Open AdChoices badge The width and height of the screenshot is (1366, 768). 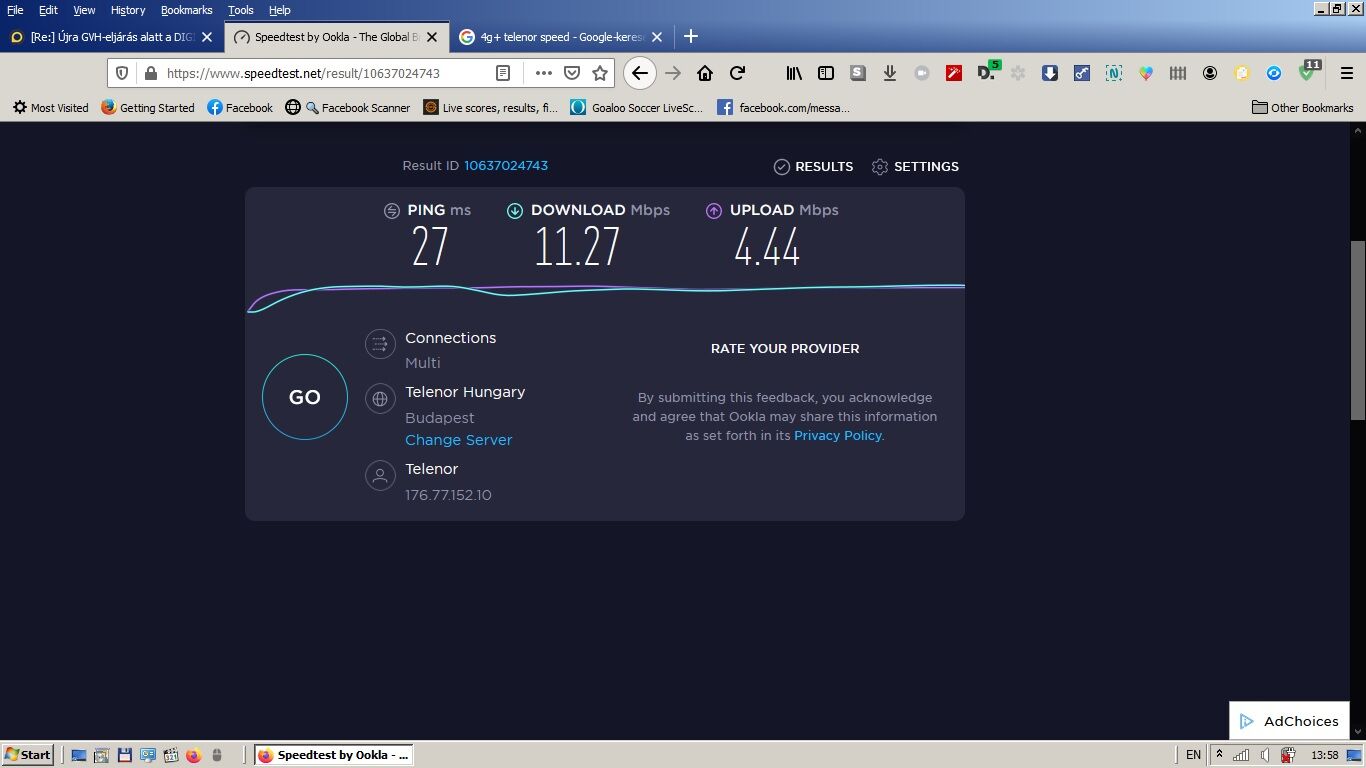[x=1289, y=721]
